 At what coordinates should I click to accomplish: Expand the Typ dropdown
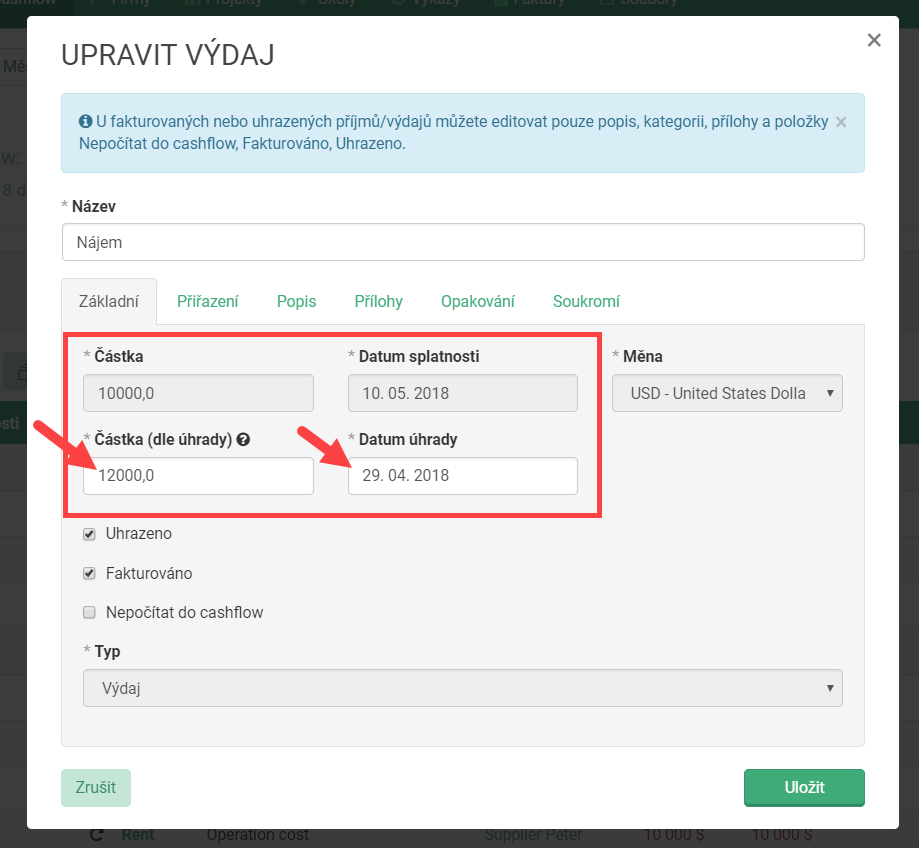tap(462, 688)
